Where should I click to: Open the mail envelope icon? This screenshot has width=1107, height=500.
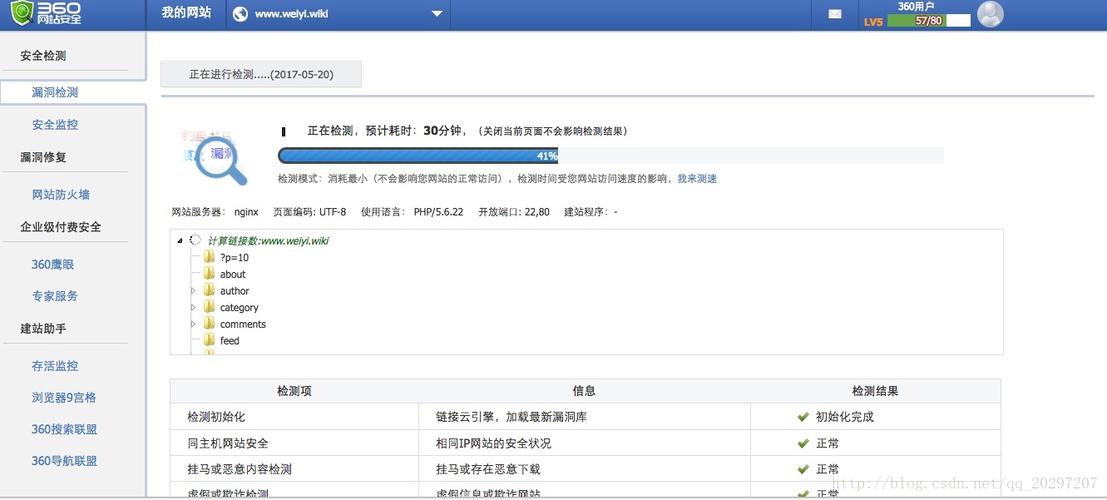pos(834,13)
